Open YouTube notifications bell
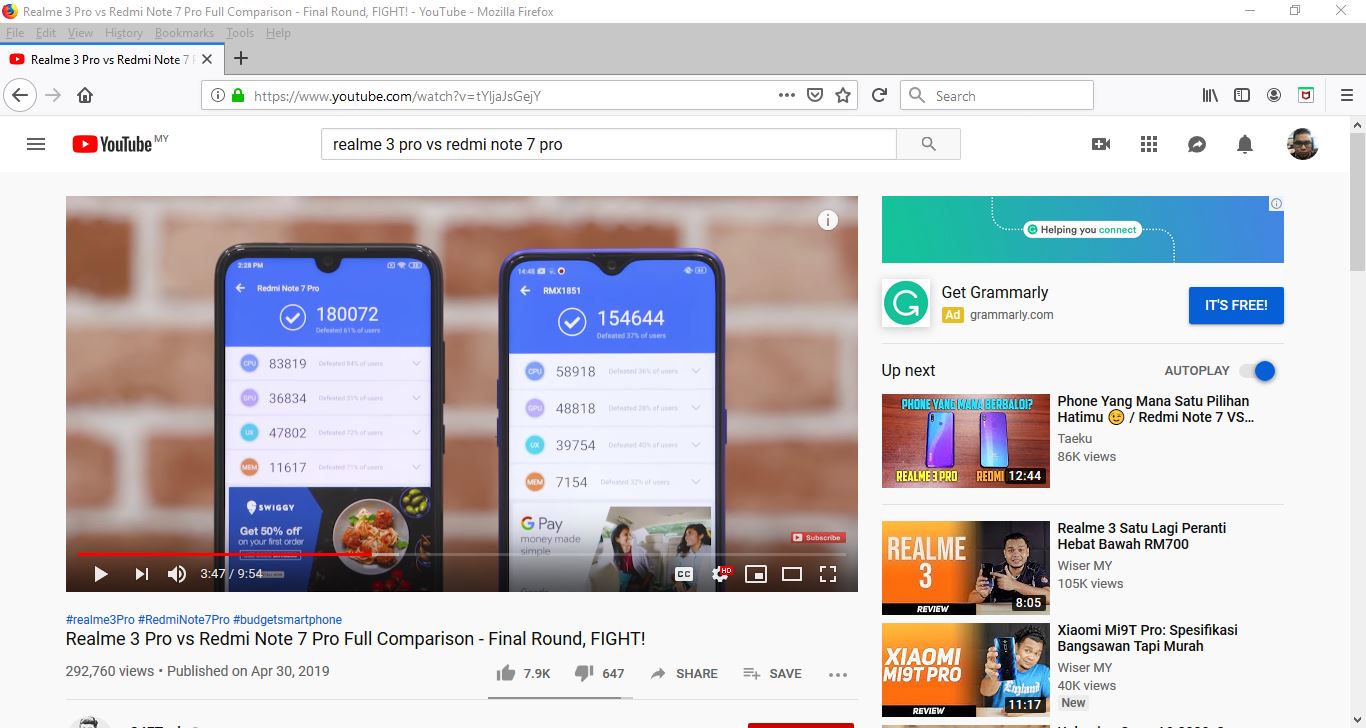 click(x=1245, y=144)
